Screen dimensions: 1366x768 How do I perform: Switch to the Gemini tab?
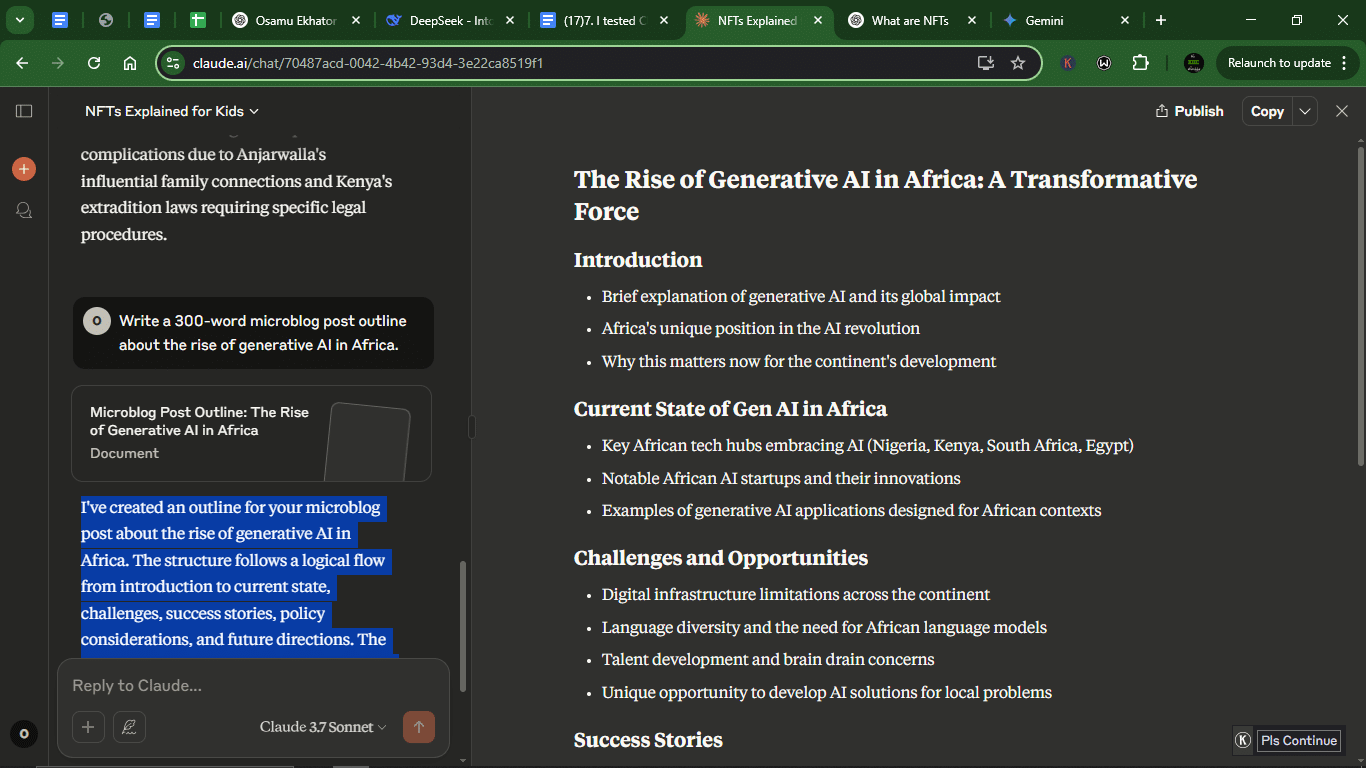click(x=1066, y=20)
